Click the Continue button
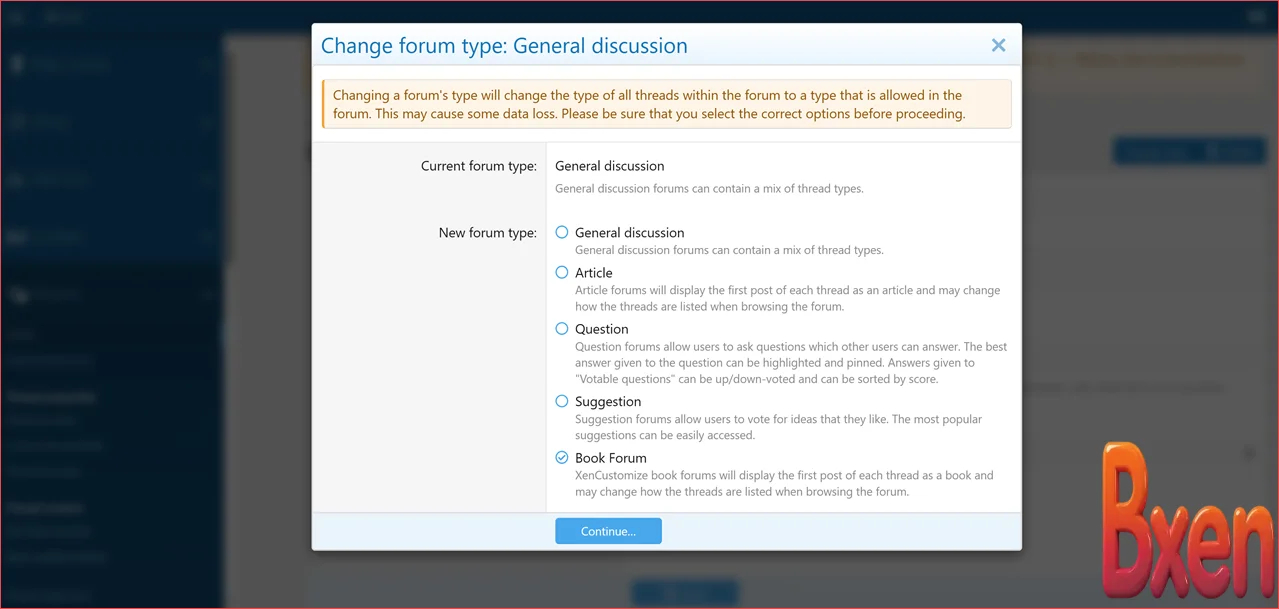The image size is (1279, 609). tap(608, 530)
